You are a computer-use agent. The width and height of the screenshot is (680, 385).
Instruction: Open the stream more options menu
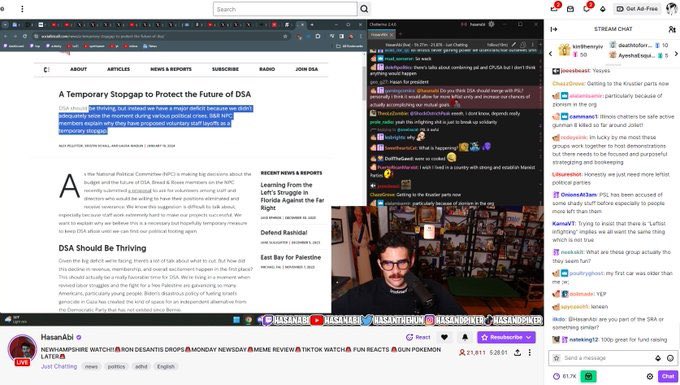pyautogui.click(x=530, y=353)
